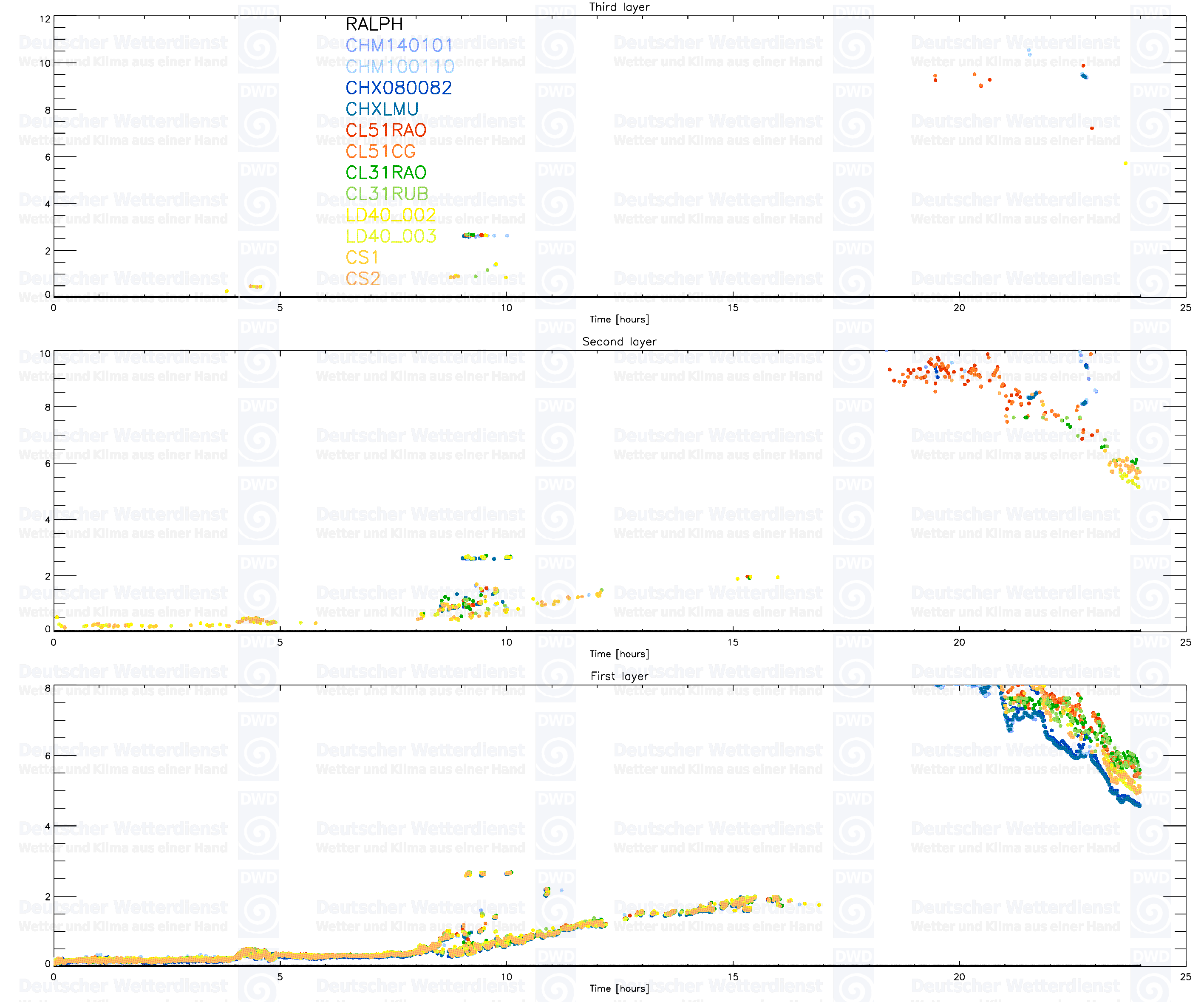Click 'Time [hours]' label under Second layer plot

[x=619, y=654]
